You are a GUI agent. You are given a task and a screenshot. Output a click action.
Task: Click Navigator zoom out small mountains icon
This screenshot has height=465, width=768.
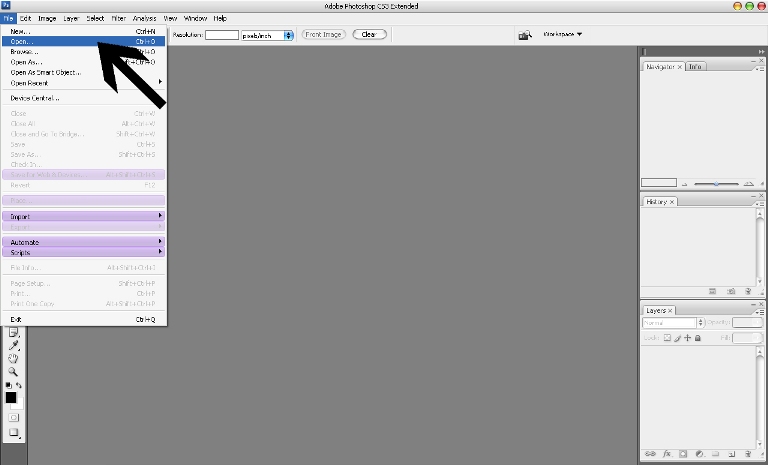point(685,184)
